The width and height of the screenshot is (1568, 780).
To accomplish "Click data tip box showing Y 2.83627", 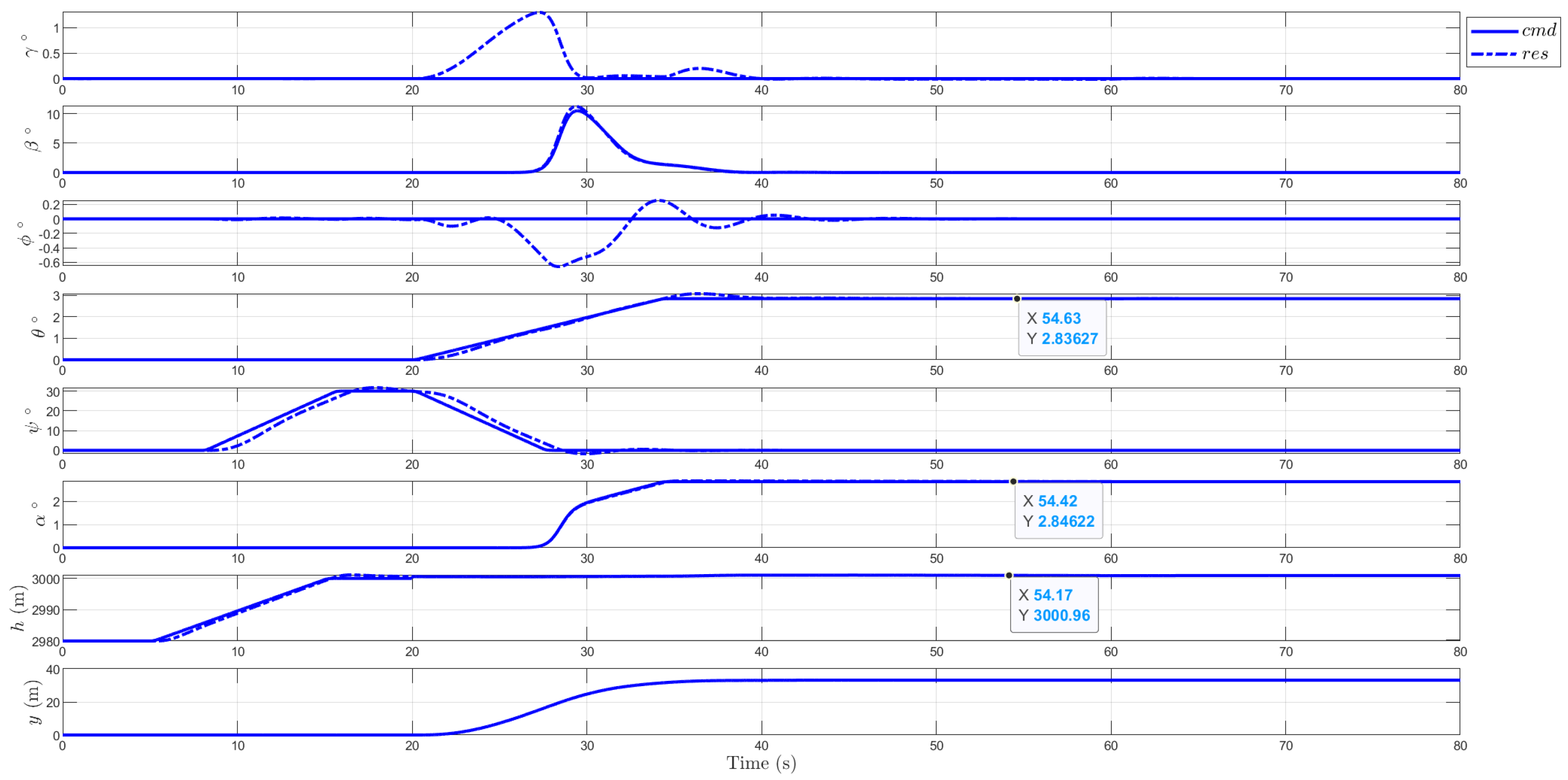I will click(x=1062, y=328).
